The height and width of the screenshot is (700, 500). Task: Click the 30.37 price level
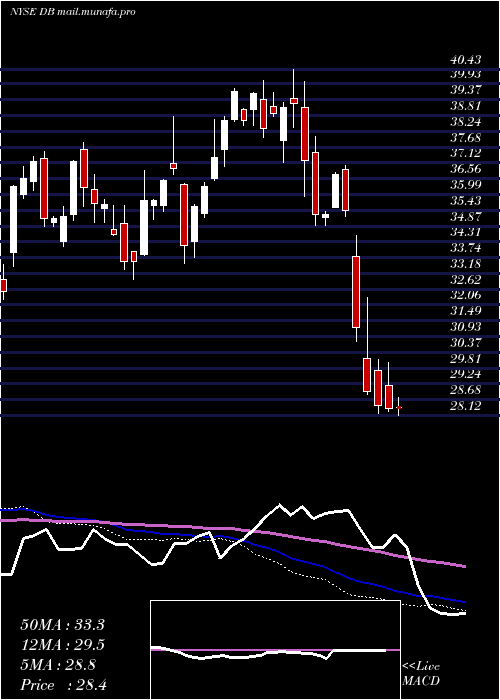coord(465,343)
